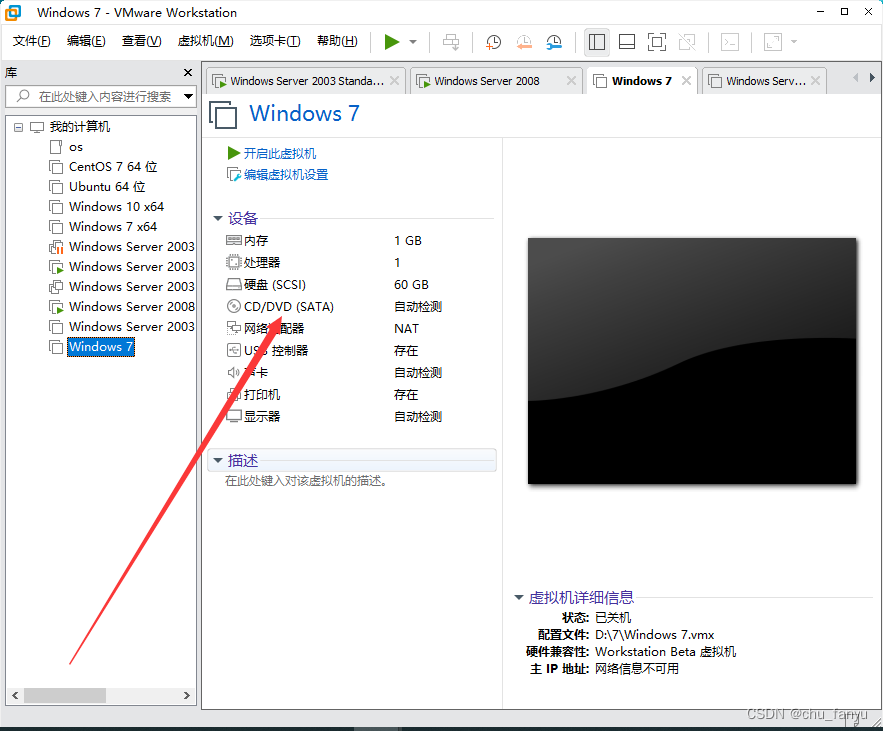Viewport: 883px width, 731px height.
Task: Click the sound card speaker icon
Action: [233, 372]
